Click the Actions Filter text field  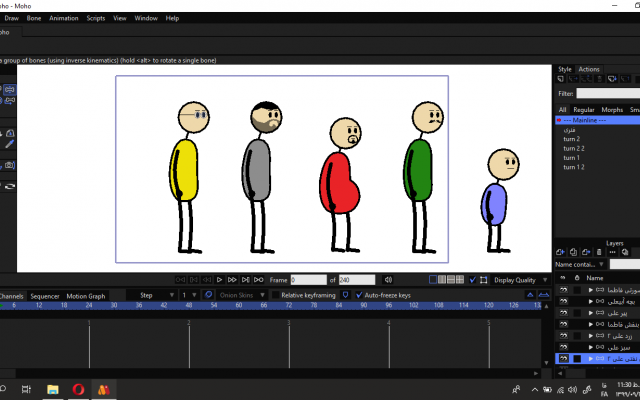pos(608,93)
